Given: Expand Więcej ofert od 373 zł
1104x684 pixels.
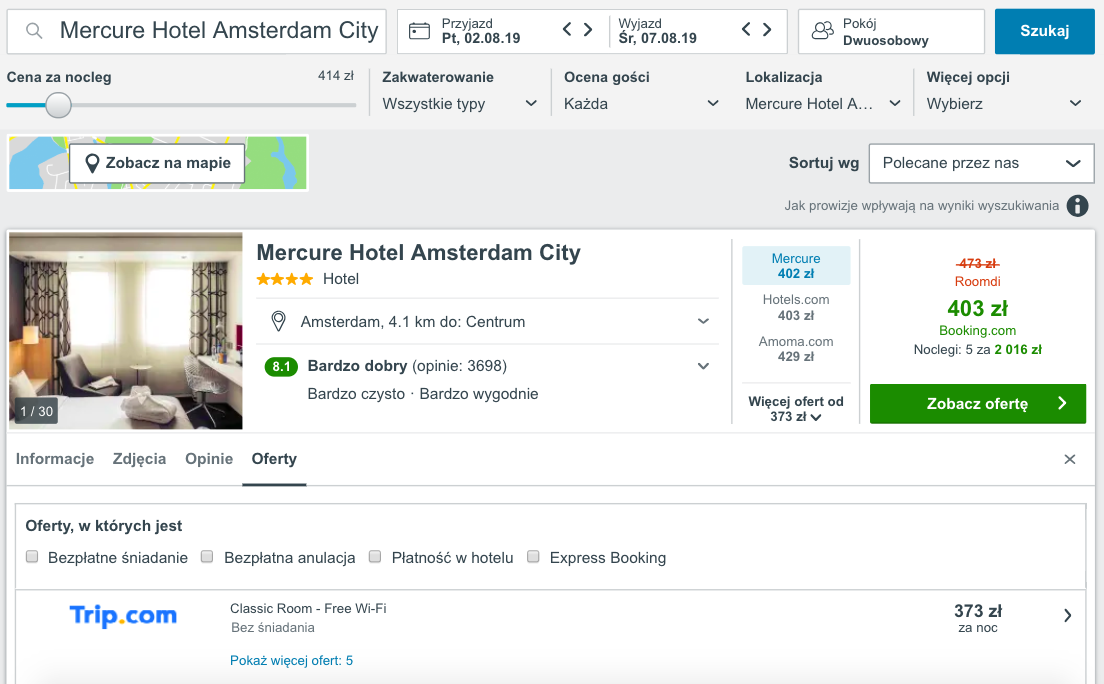Looking at the screenshot, I should tap(796, 409).
